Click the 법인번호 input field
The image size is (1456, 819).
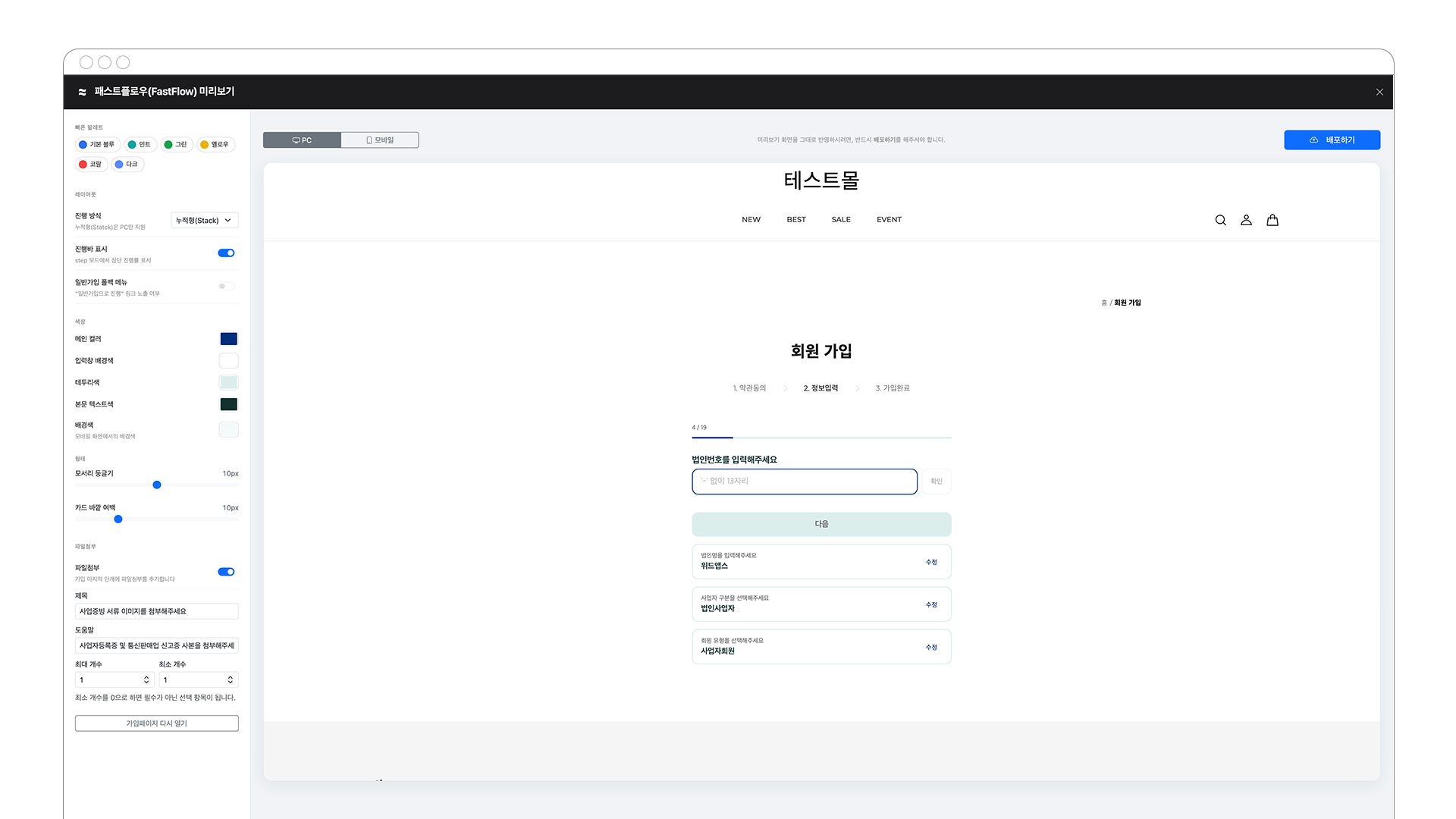pyautogui.click(x=805, y=482)
